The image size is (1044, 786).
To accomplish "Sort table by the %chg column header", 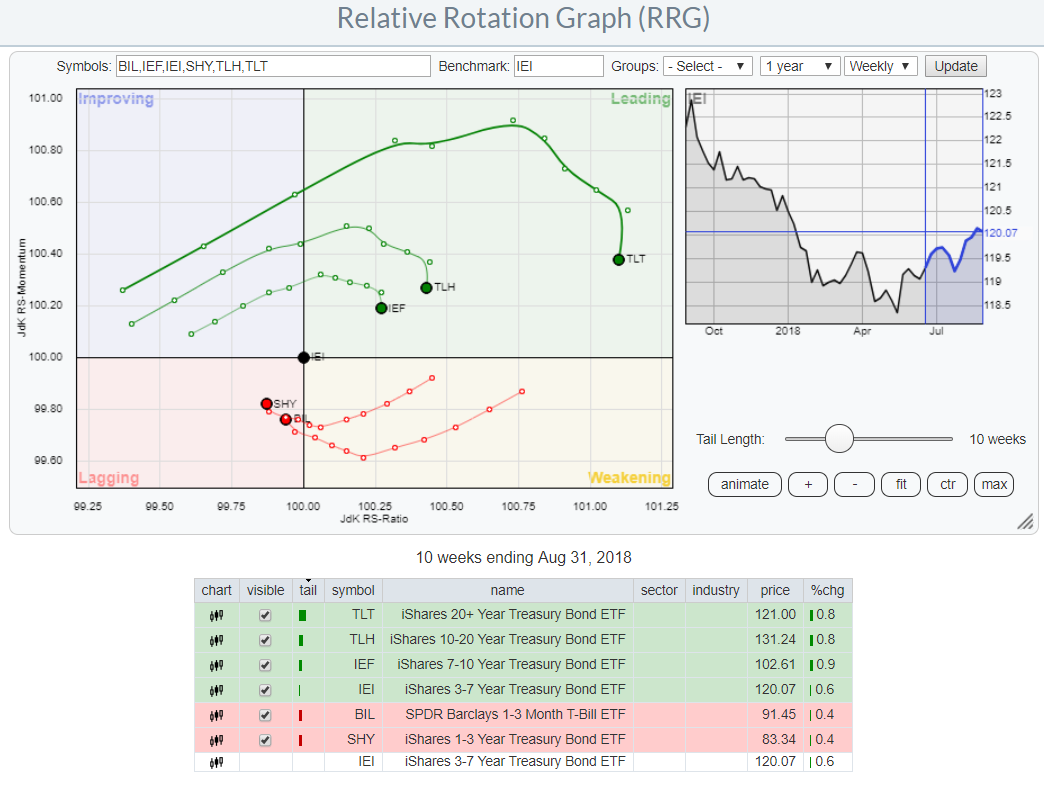I will click(x=827, y=590).
